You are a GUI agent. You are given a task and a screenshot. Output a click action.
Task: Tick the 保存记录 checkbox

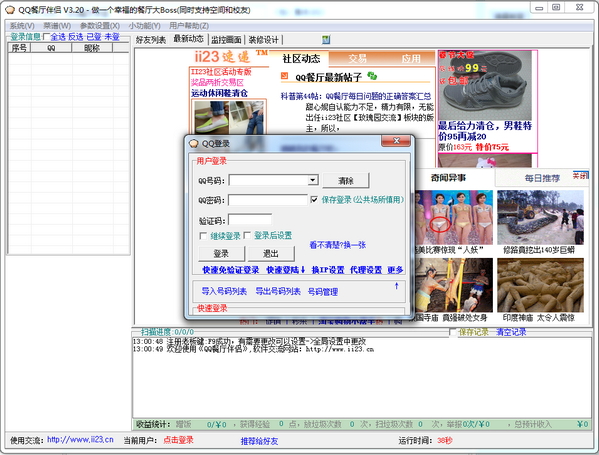coord(453,332)
